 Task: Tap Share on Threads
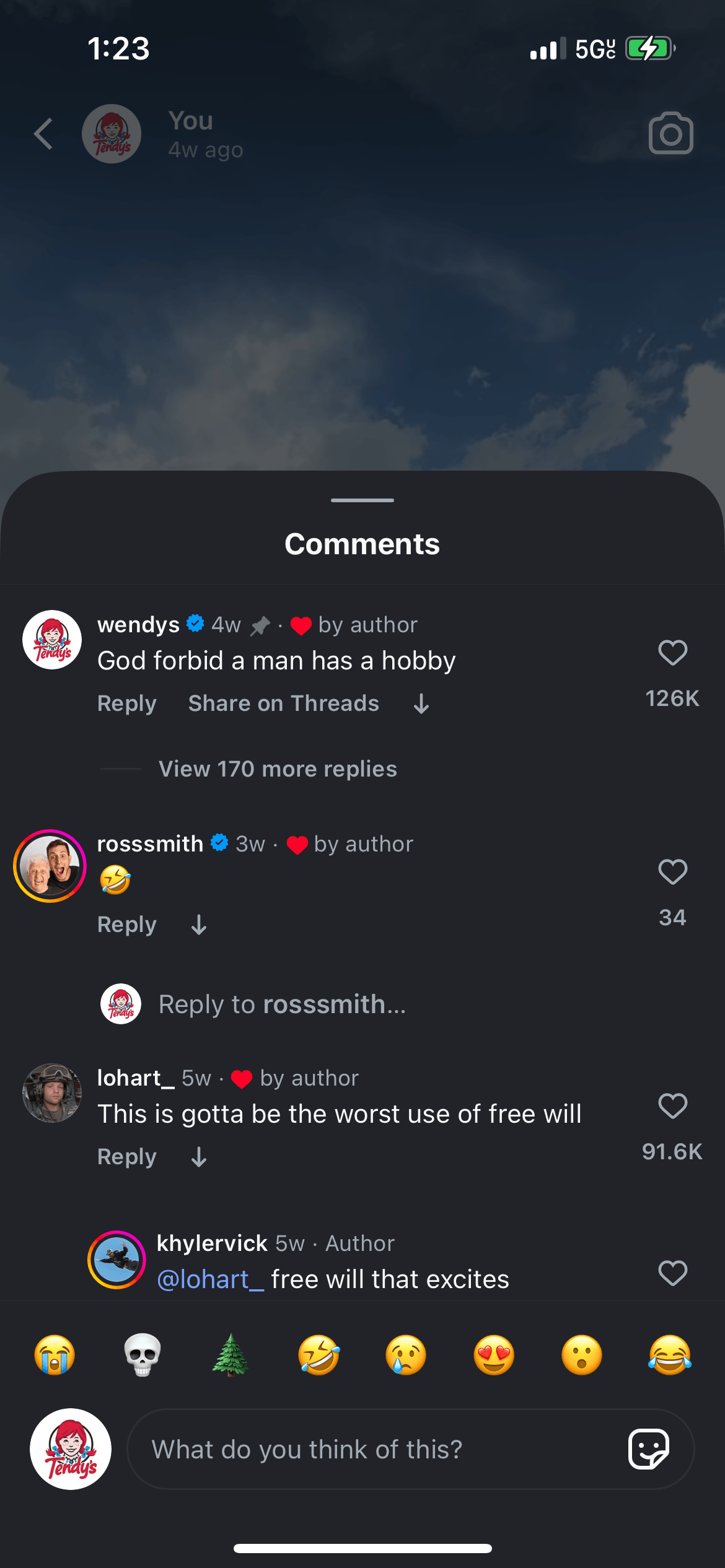(x=284, y=703)
